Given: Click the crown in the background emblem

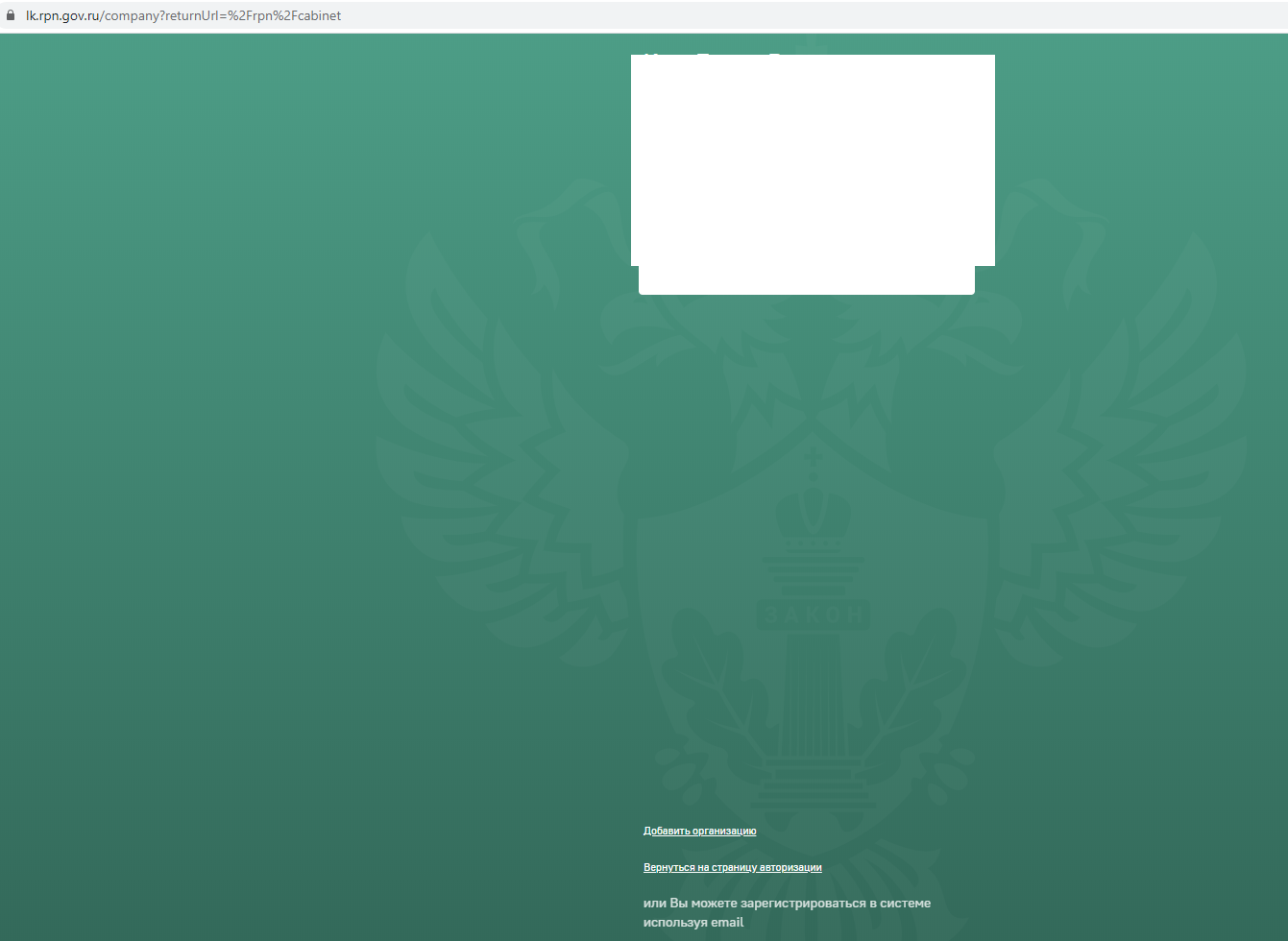Looking at the screenshot, I should (814, 504).
